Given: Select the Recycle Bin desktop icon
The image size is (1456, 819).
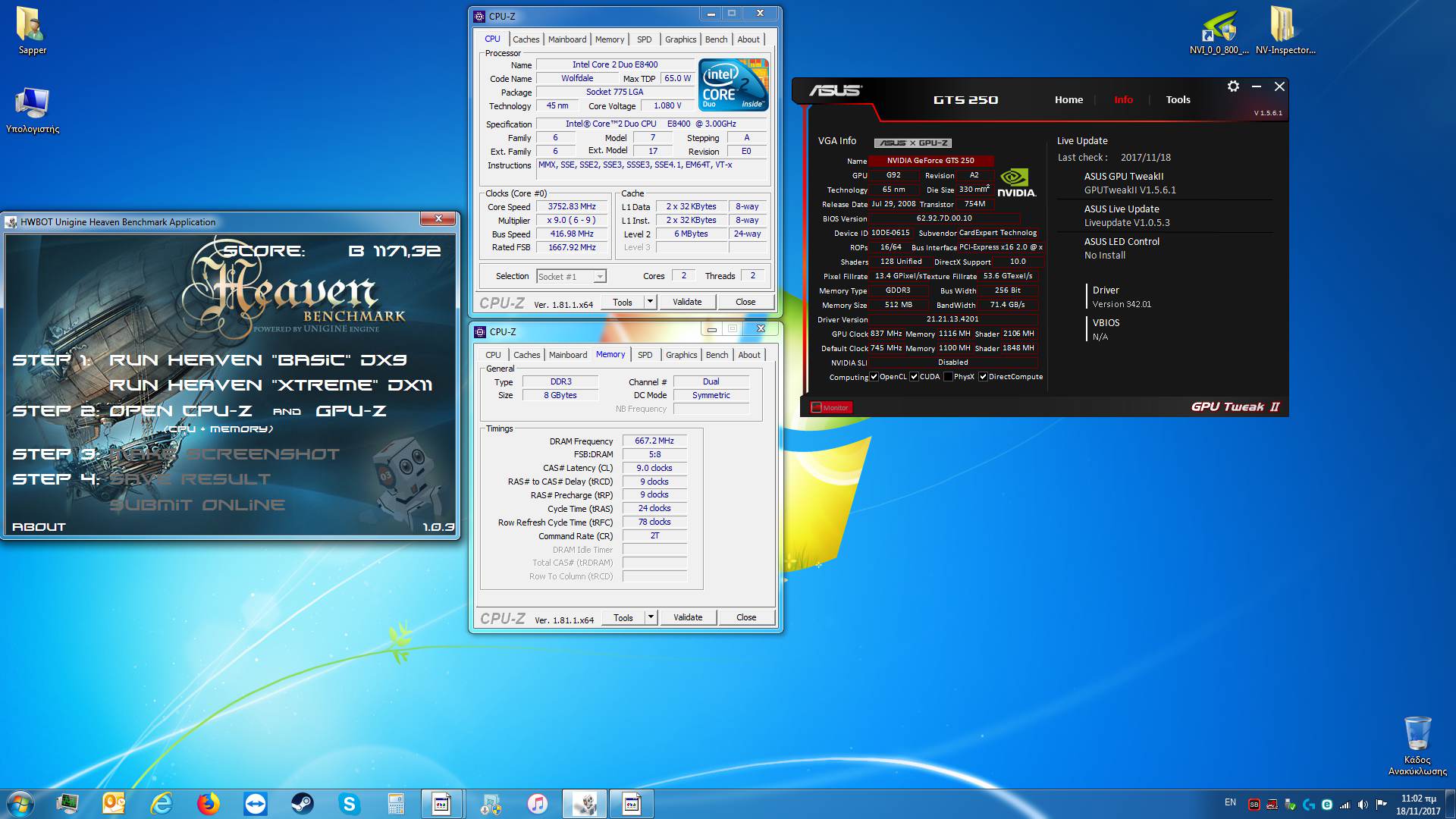Looking at the screenshot, I should point(1417,745).
